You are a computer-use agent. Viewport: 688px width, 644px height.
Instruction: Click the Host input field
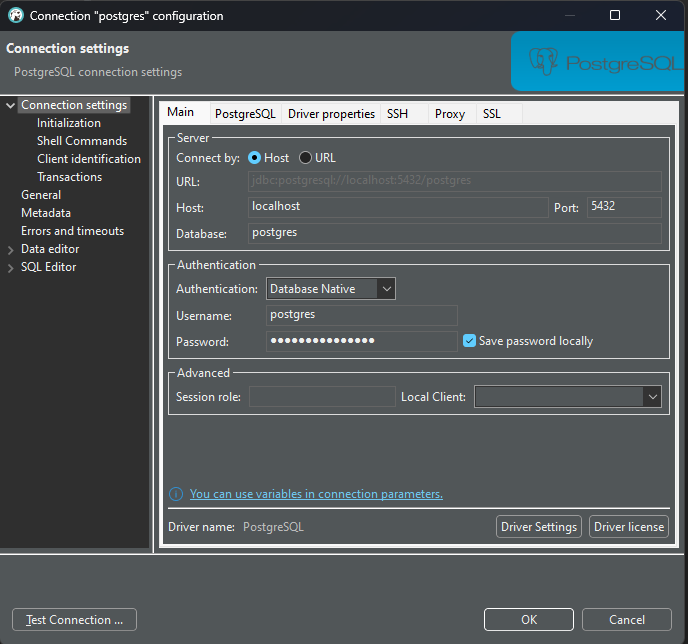coord(398,207)
